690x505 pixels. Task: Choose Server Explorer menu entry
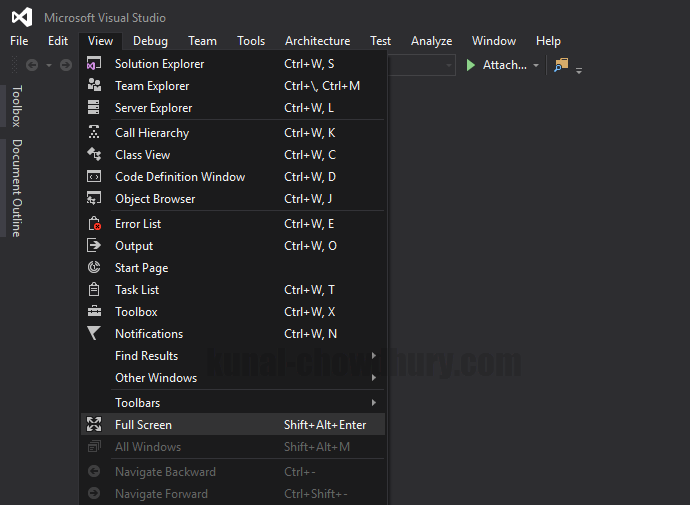coord(233,107)
